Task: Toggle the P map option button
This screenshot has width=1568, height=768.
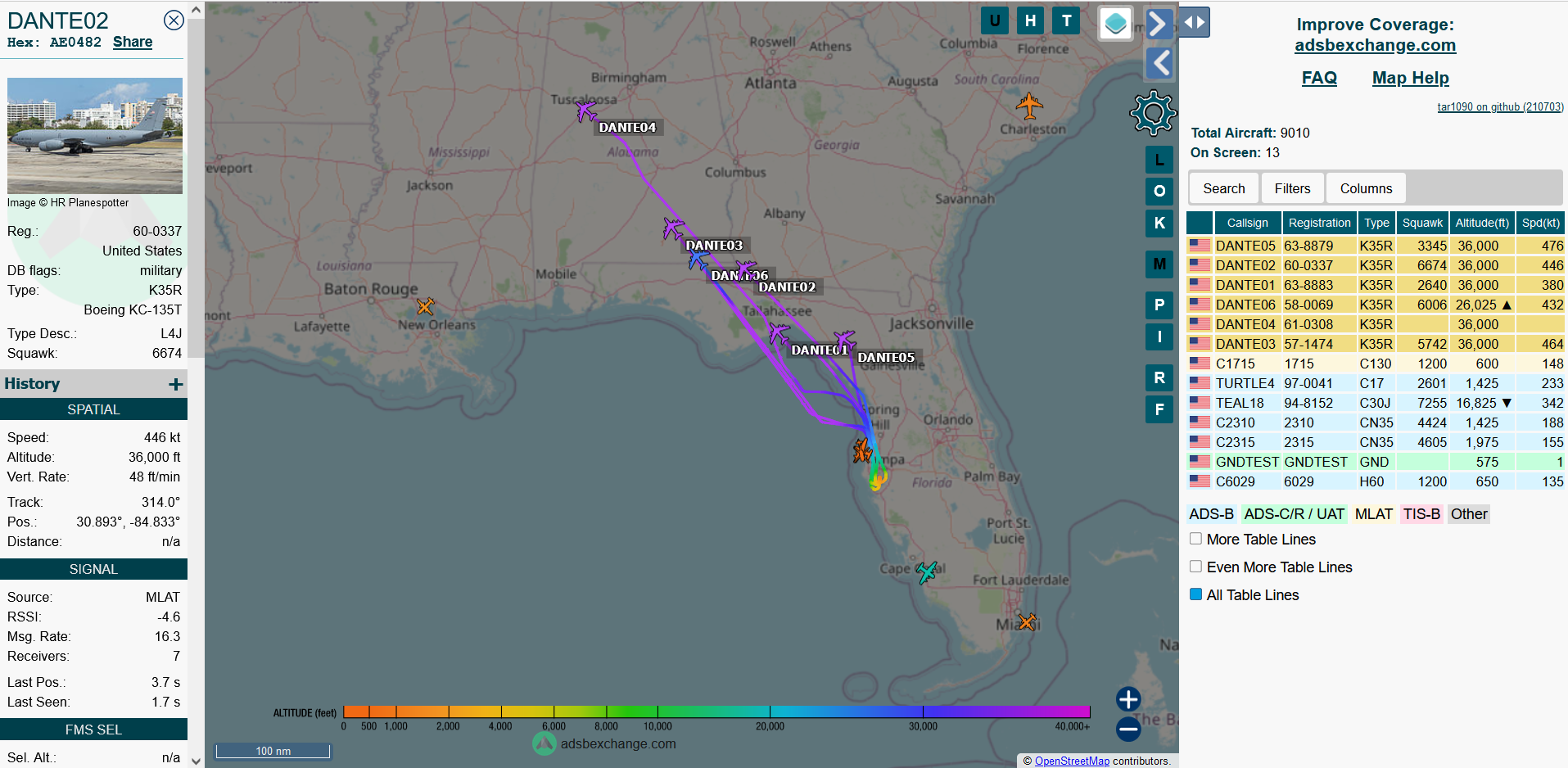Action: pos(1159,305)
